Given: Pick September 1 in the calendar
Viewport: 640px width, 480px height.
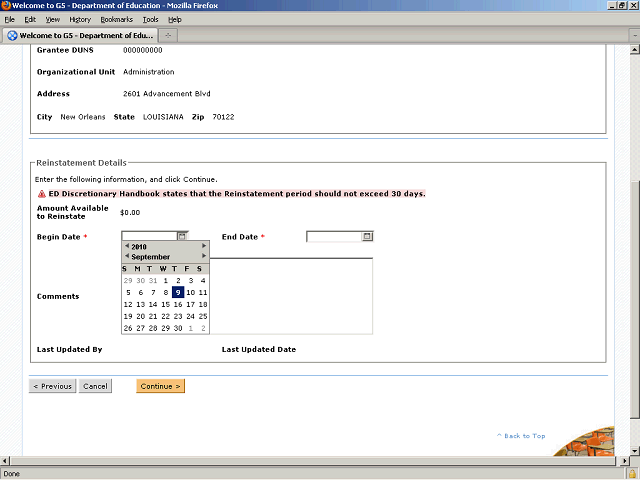Looking at the screenshot, I should tap(165, 280).
